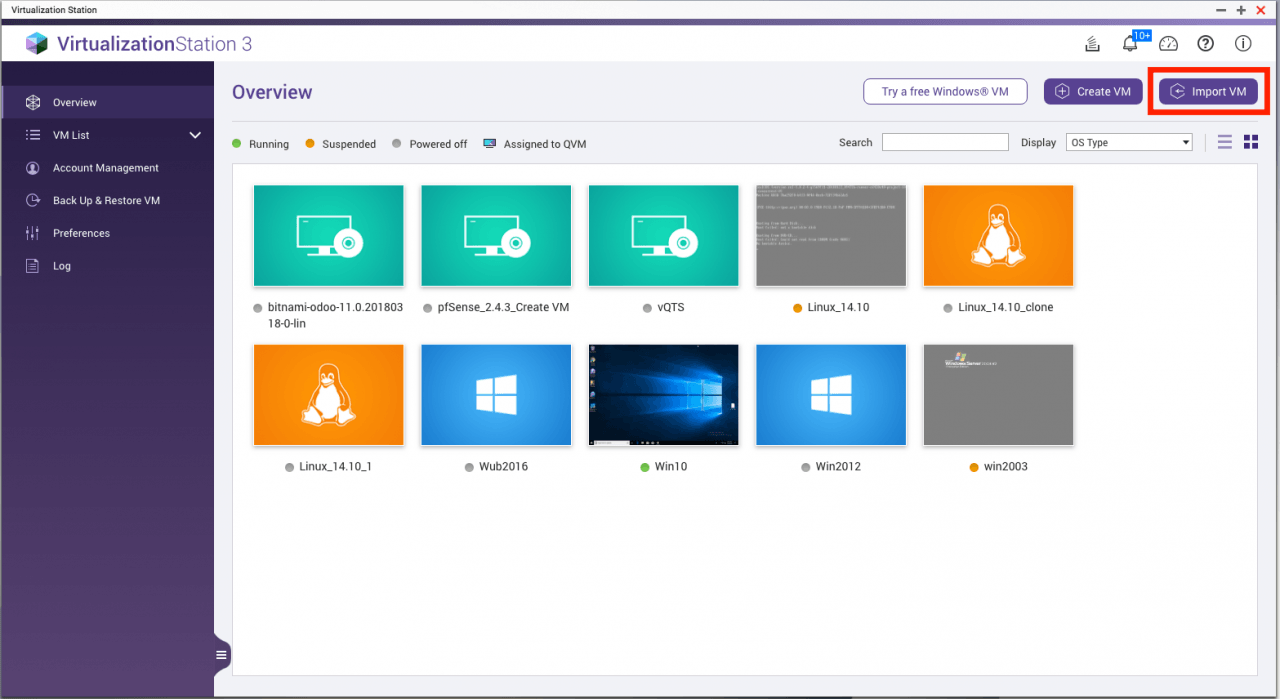Expand the VM List submenu

pyautogui.click(x=194, y=135)
